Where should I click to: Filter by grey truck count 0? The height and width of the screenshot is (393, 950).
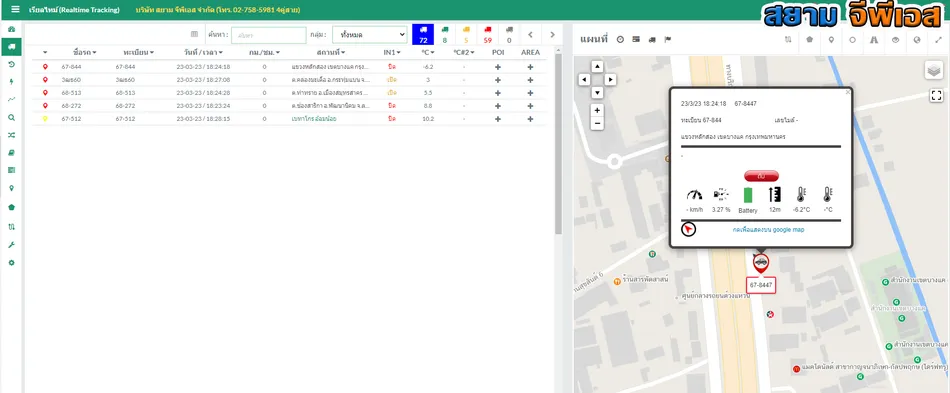point(509,35)
